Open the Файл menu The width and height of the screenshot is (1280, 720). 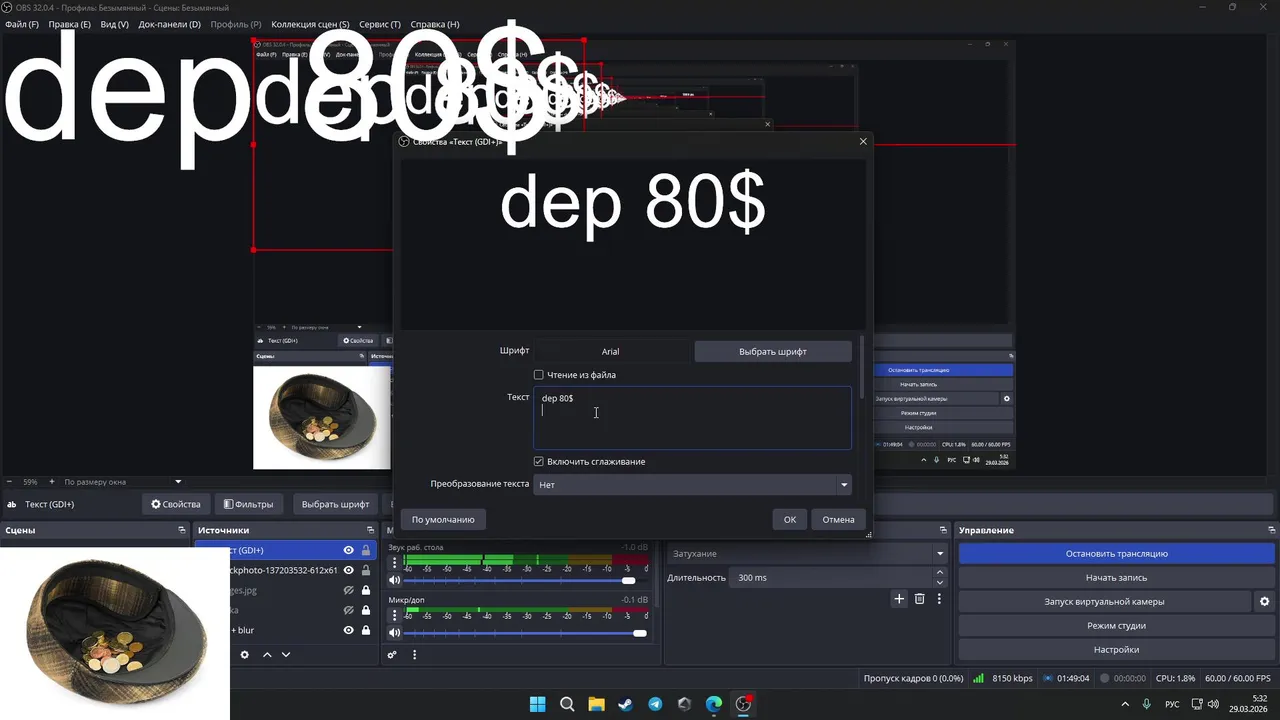pos(21,24)
